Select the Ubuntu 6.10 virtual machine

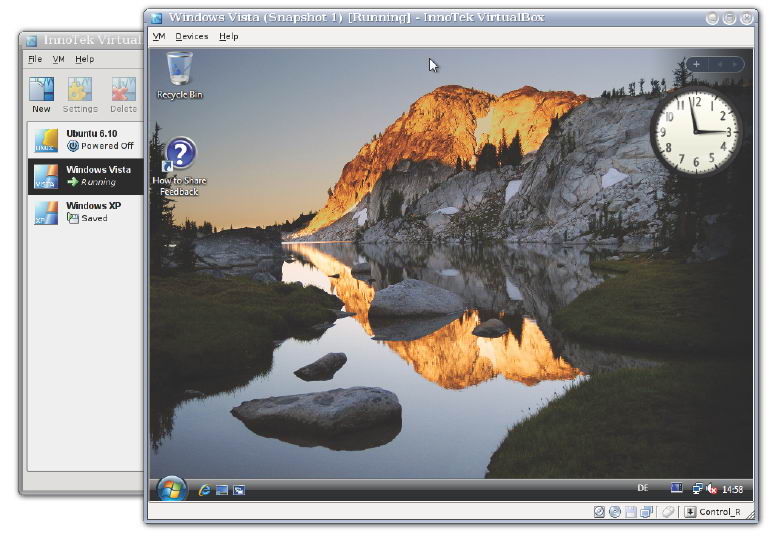[x=86, y=140]
